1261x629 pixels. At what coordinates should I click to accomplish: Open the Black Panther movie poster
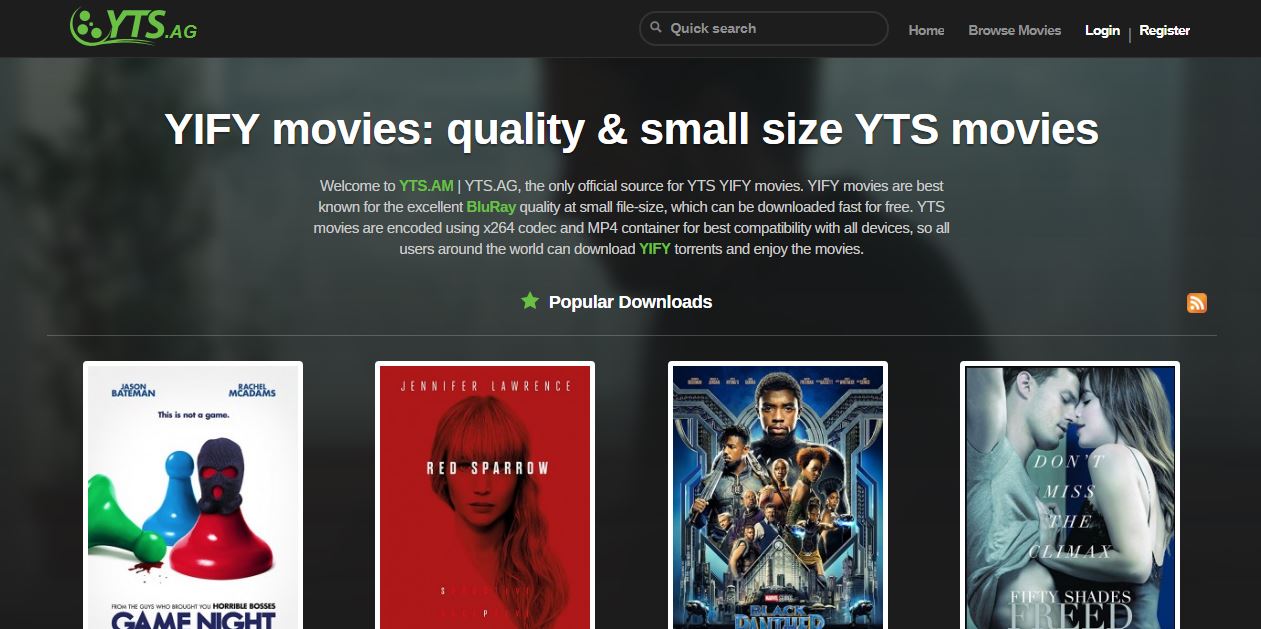pyautogui.click(x=778, y=495)
